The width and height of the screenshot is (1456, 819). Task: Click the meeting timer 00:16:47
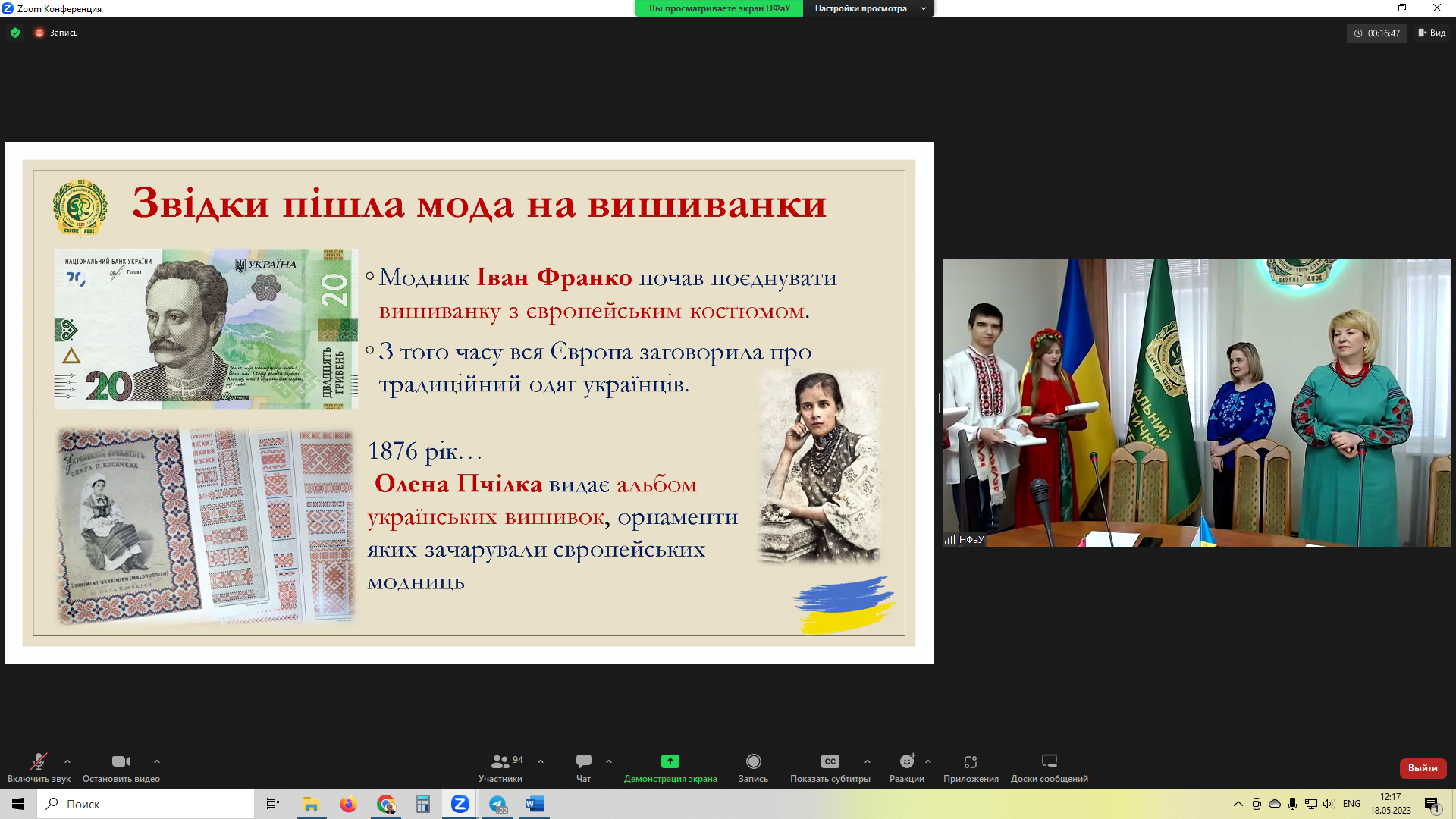pyautogui.click(x=1377, y=33)
